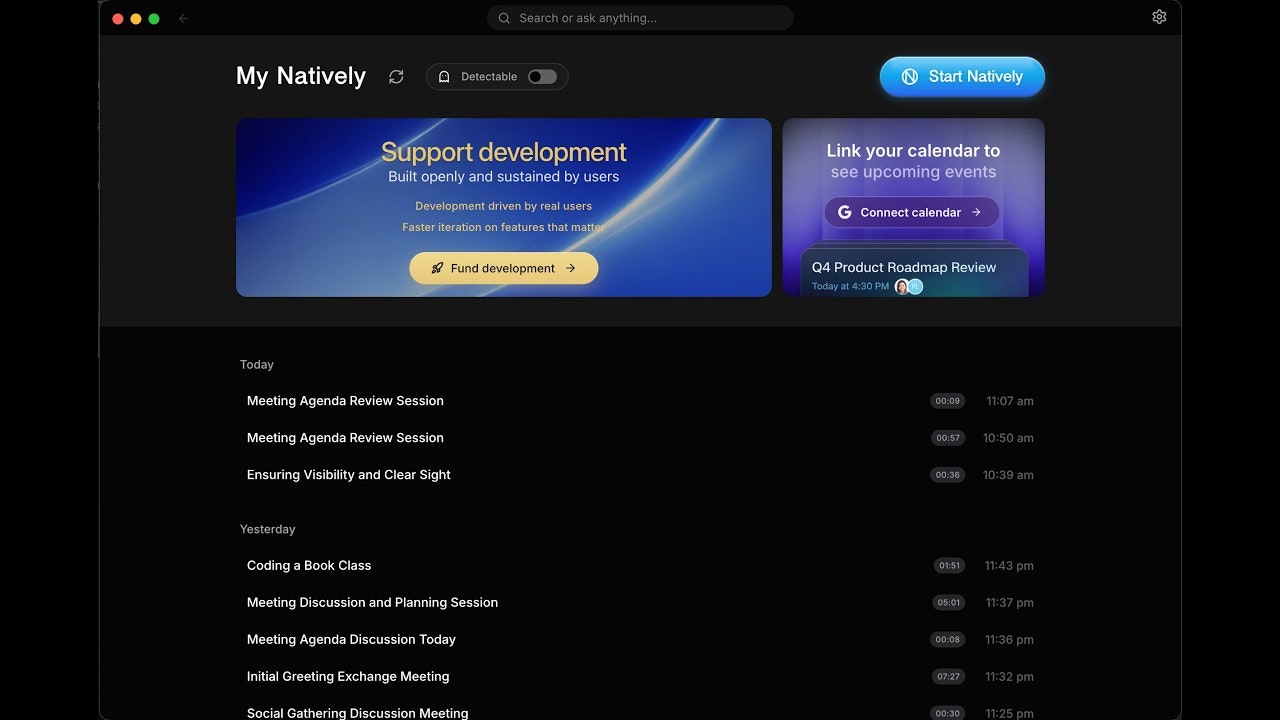Image resolution: width=1280 pixels, height=720 pixels.
Task: Click the search magnifier icon
Action: (x=504, y=18)
